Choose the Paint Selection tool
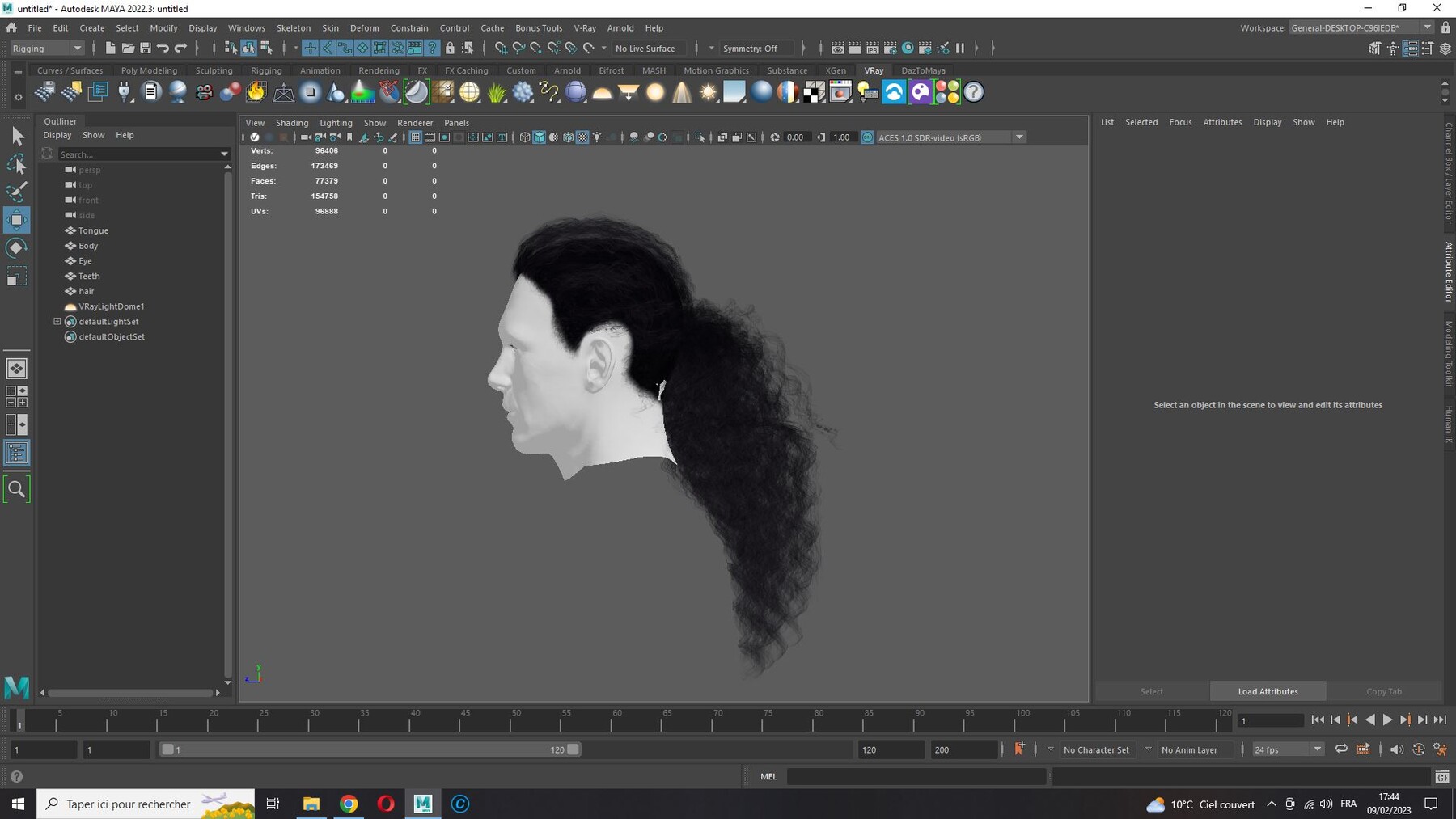Screen dimensions: 1456x819 pos(16,192)
